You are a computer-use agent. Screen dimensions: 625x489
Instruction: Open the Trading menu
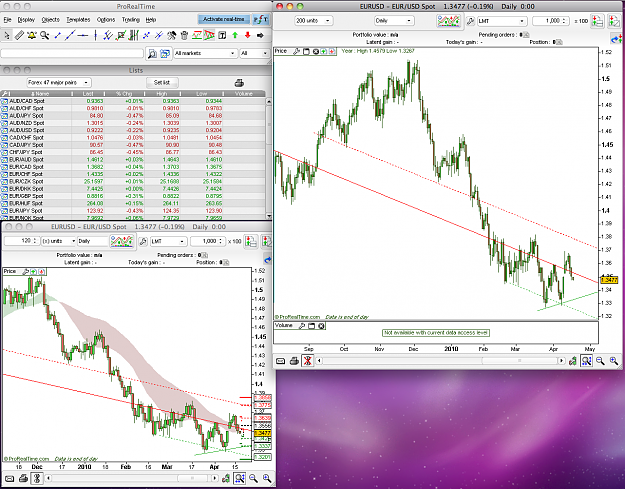(x=131, y=20)
